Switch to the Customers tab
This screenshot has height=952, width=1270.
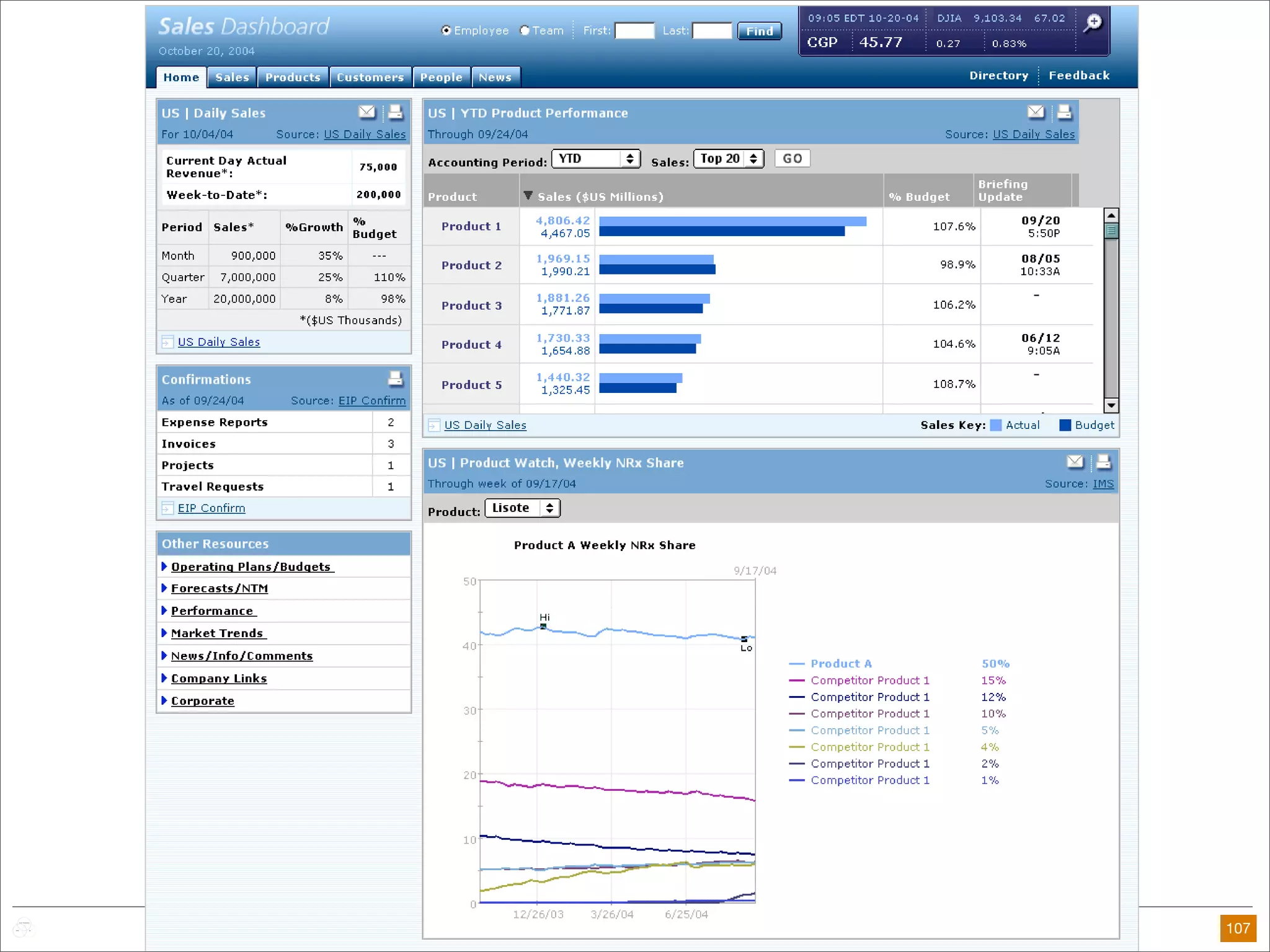[370, 77]
